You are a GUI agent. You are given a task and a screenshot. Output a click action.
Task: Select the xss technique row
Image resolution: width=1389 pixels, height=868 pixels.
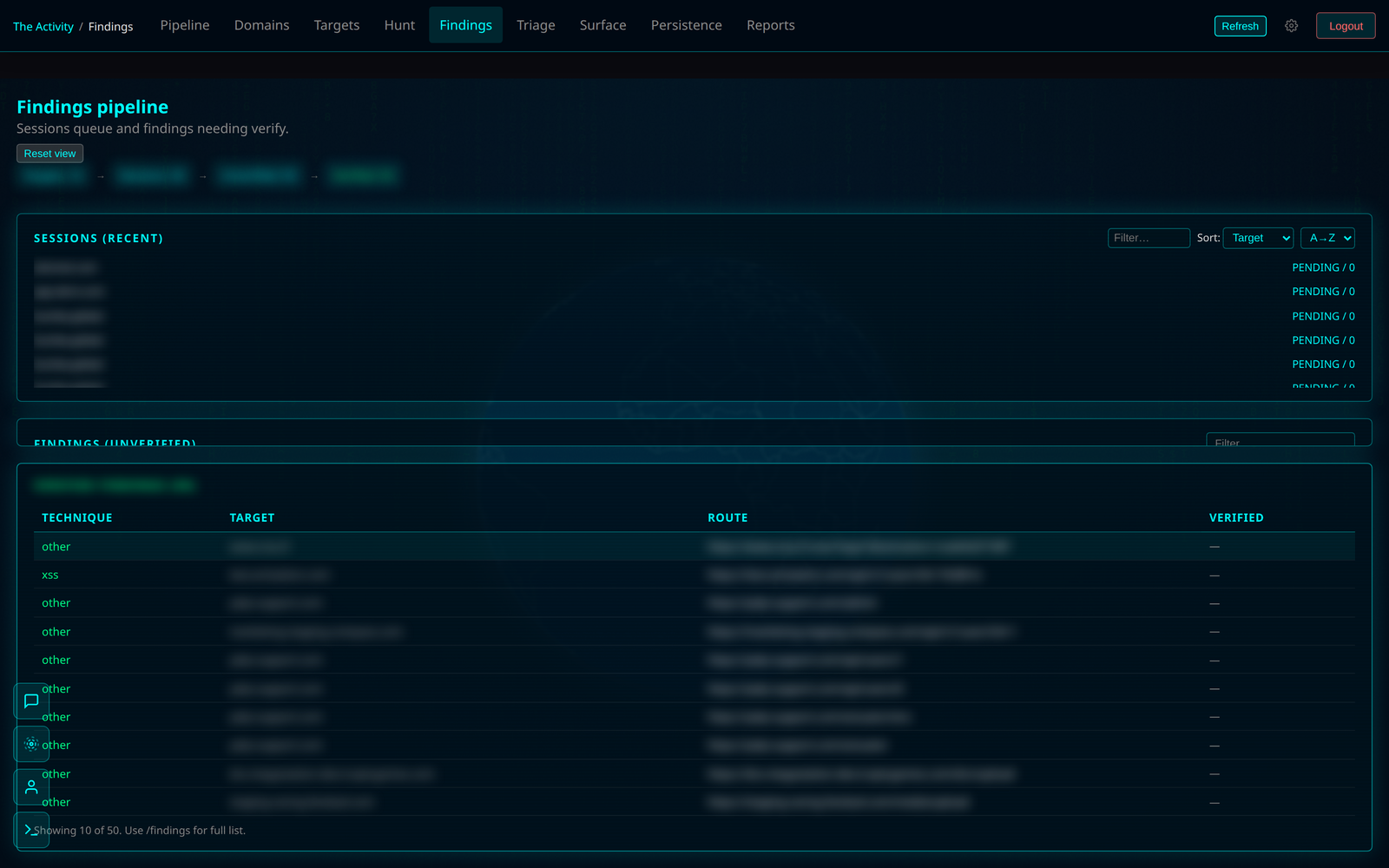[694, 575]
